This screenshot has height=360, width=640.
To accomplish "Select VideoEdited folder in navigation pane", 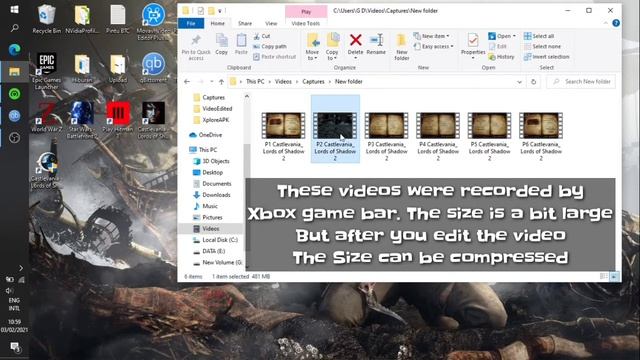I will pyautogui.click(x=217, y=109).
